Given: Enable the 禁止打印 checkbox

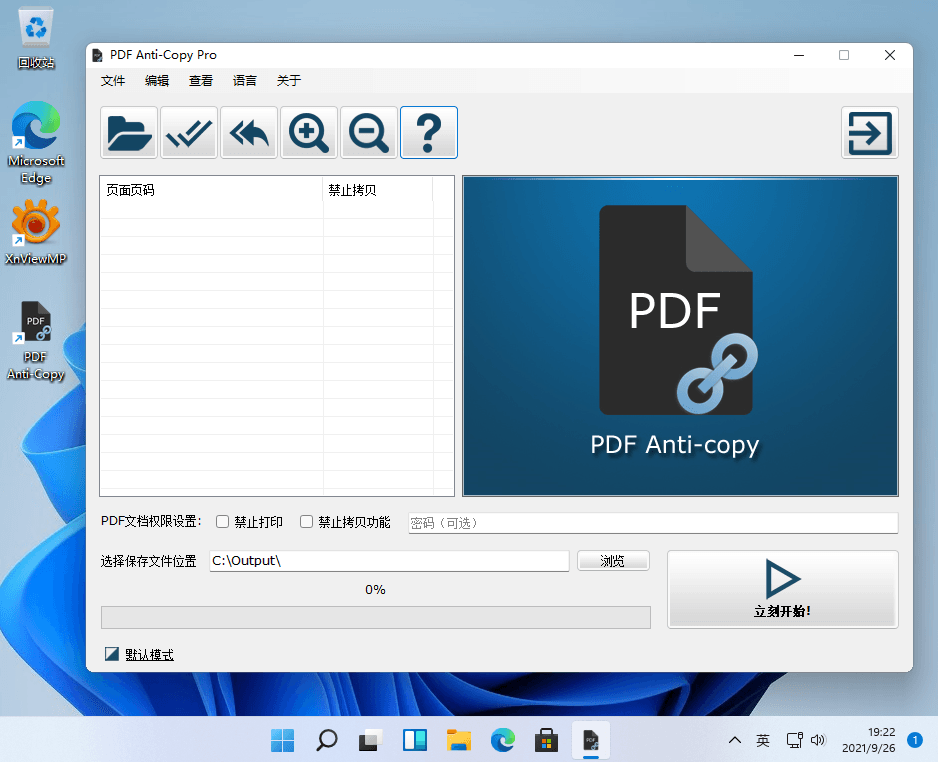Looking at the screenshot, I should (x=223, y=522).
